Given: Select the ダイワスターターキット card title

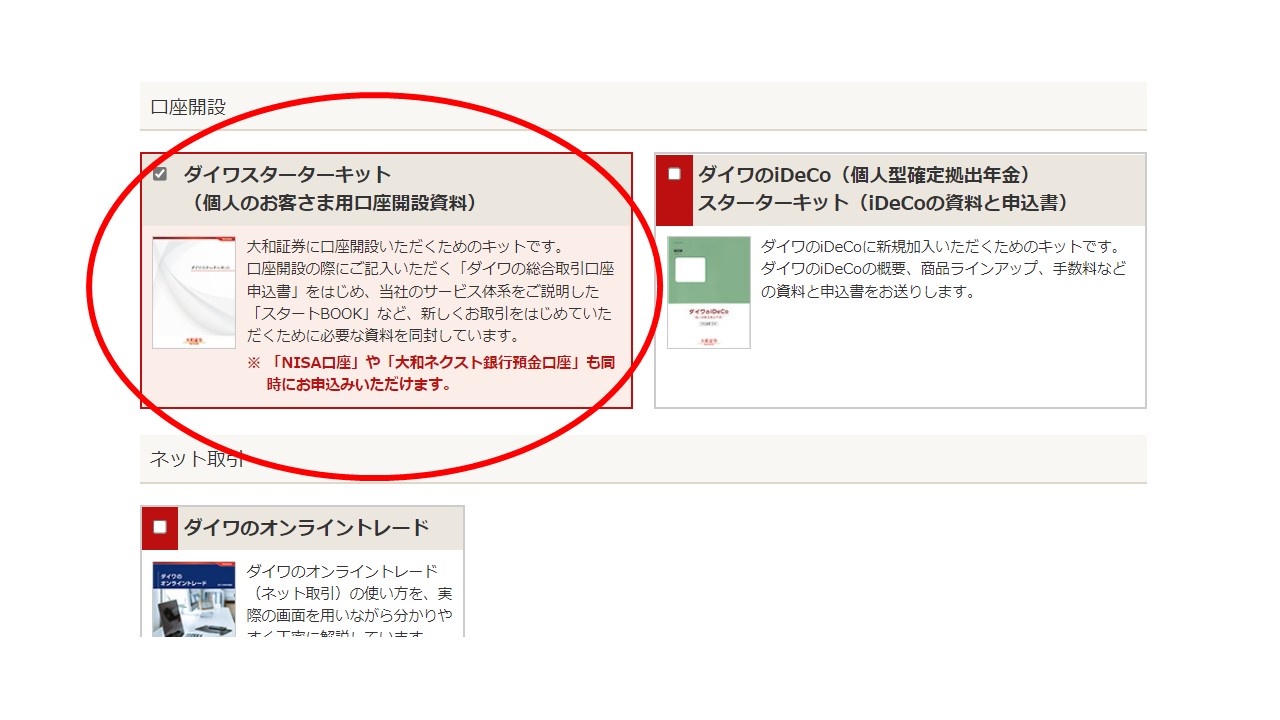Looking at the screenshot, I should (x=287, y=174).
